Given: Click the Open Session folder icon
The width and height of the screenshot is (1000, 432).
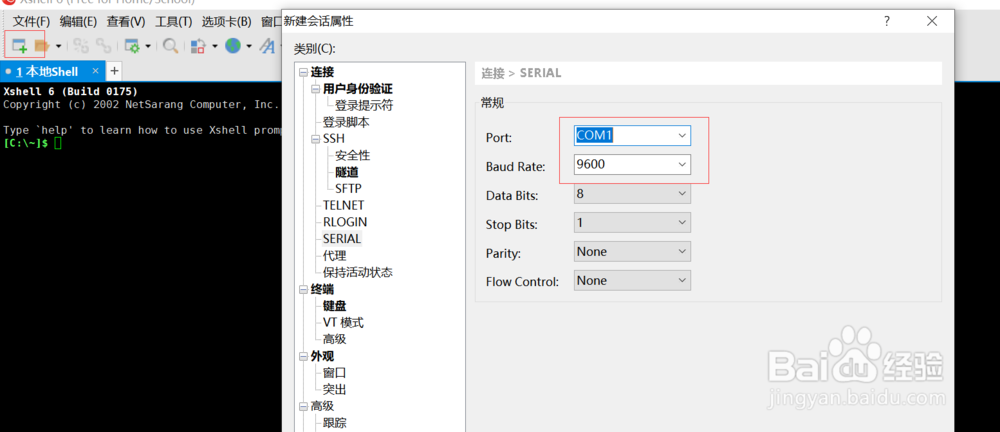Looking at the screenshot, I should (x=41, y=46).
